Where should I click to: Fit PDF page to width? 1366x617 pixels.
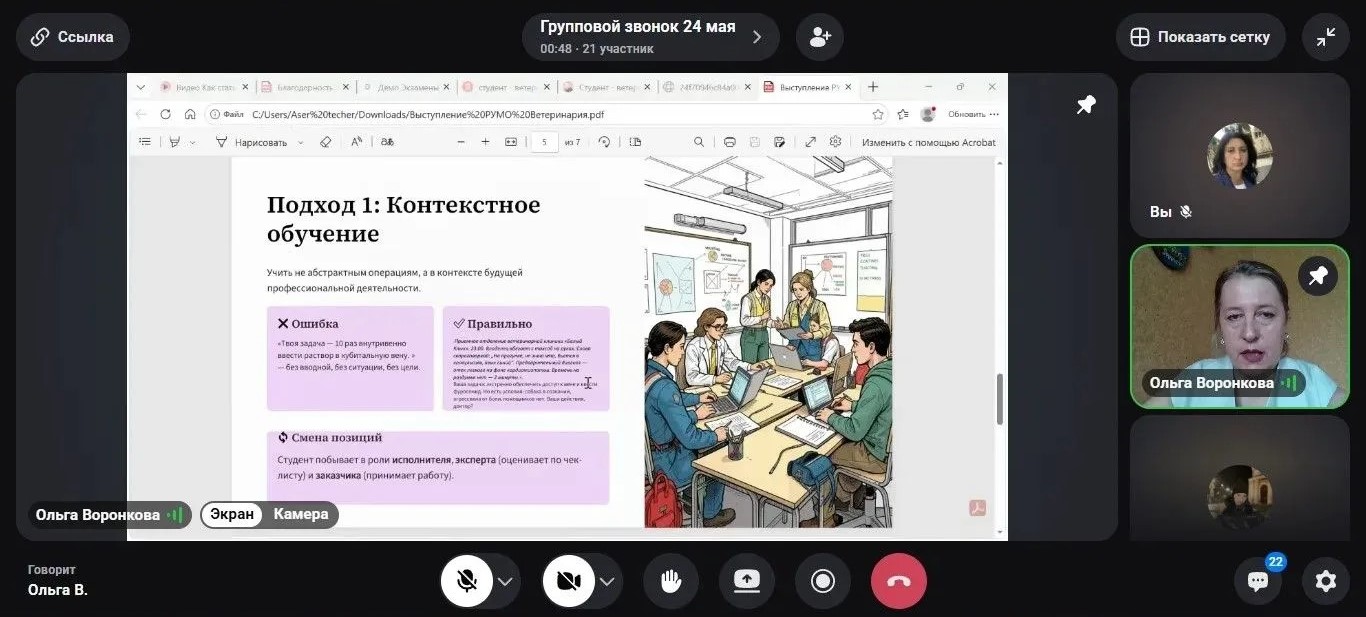(511, 142)
